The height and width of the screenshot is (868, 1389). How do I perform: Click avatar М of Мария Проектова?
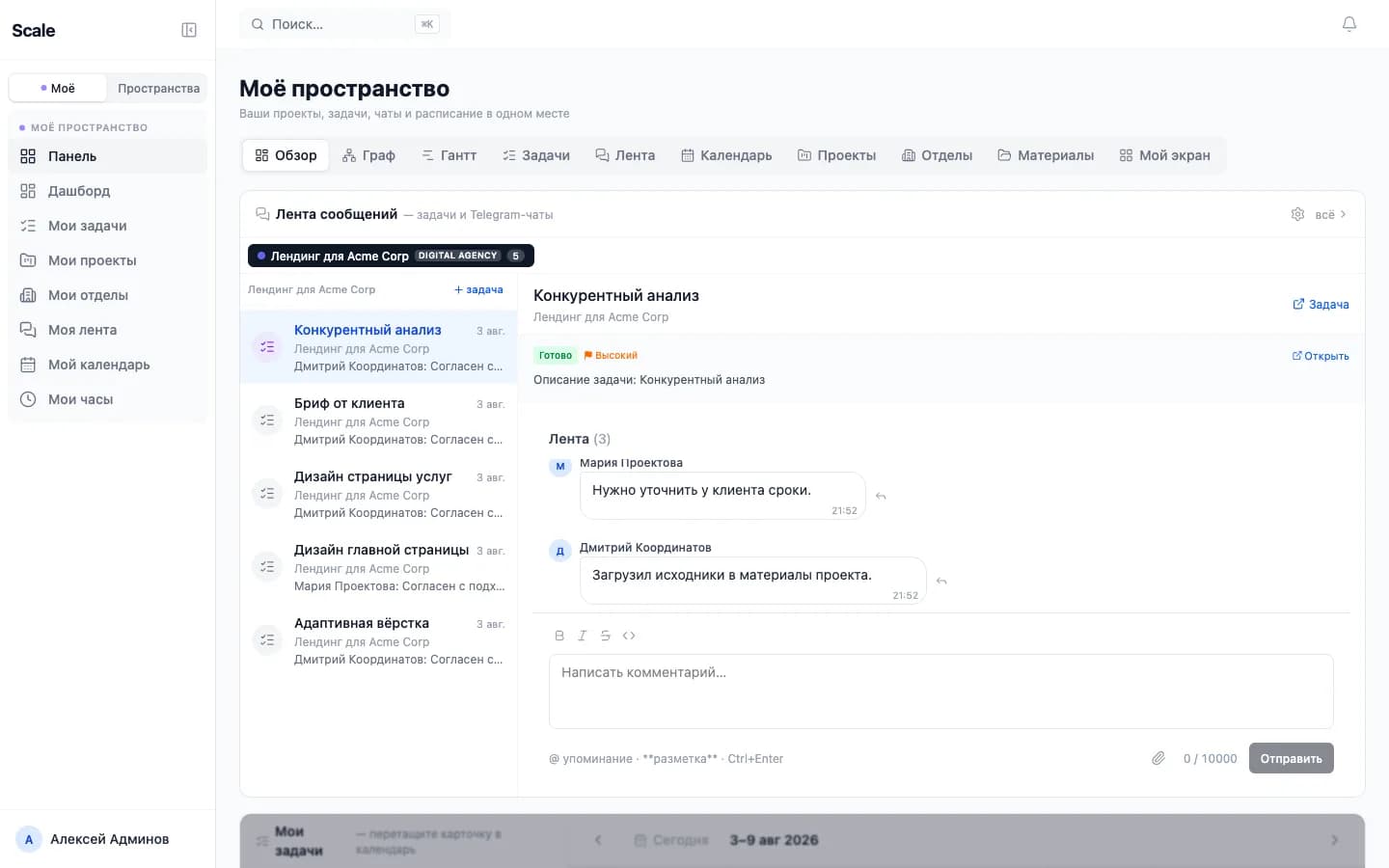[x=560, y=467]
